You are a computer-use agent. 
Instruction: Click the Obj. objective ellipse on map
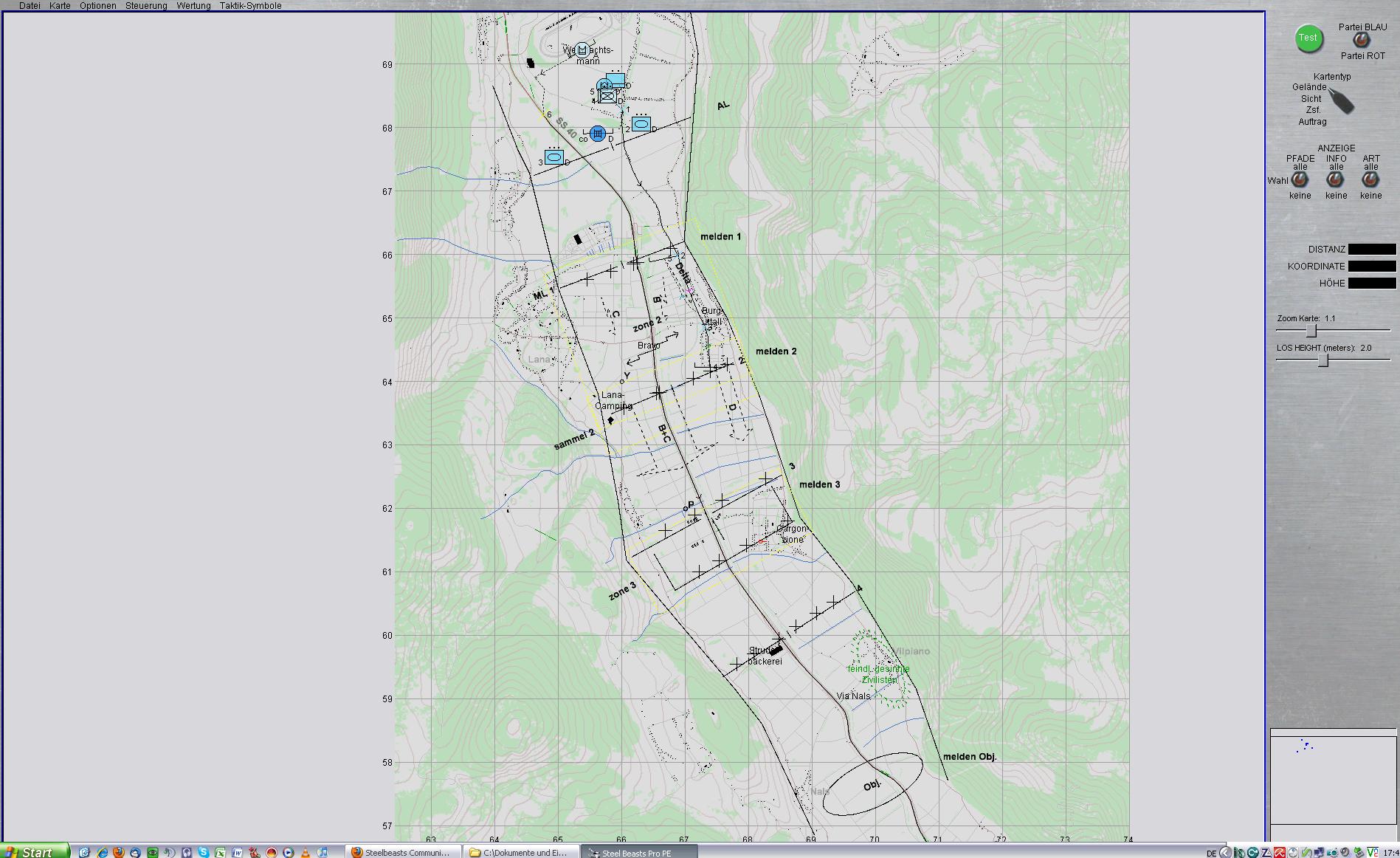[872, 784]
